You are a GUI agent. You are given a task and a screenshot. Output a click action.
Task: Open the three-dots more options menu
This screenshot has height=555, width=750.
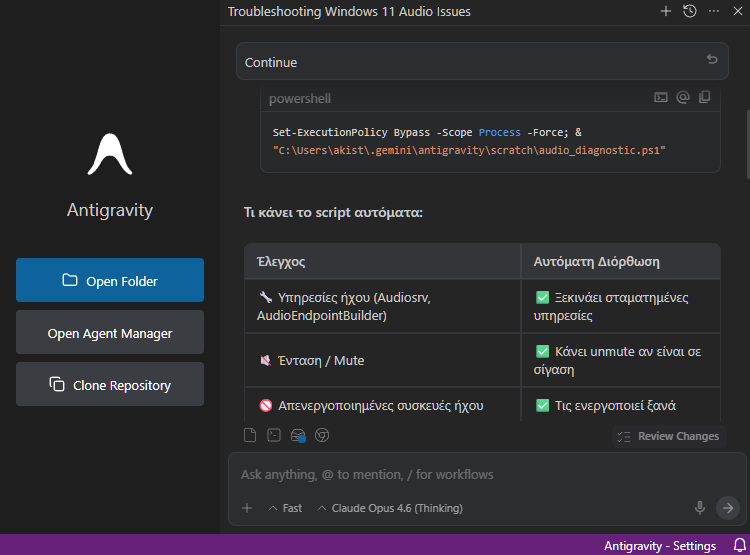click(714, 11)
